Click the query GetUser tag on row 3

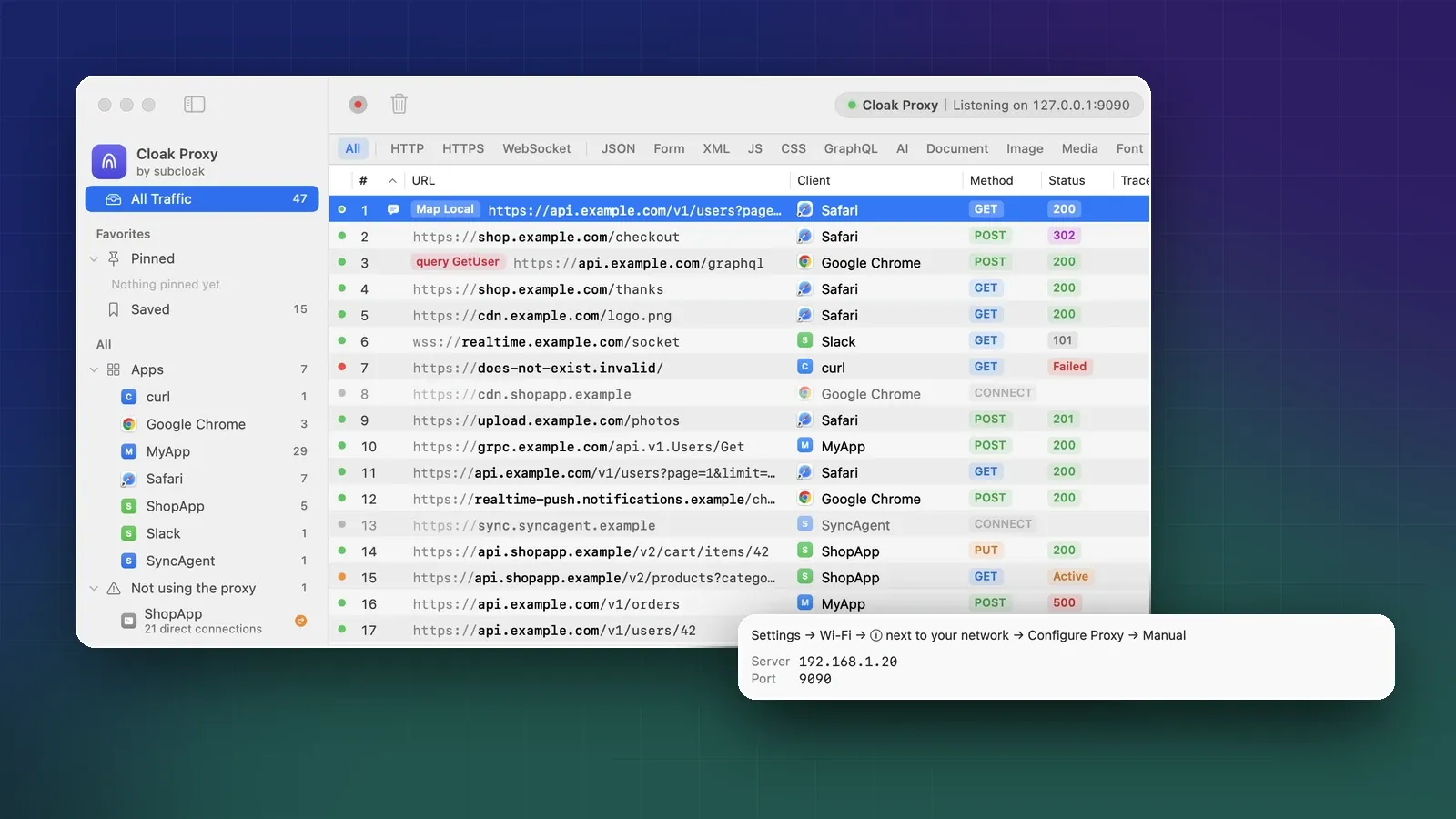click(458, 262)
